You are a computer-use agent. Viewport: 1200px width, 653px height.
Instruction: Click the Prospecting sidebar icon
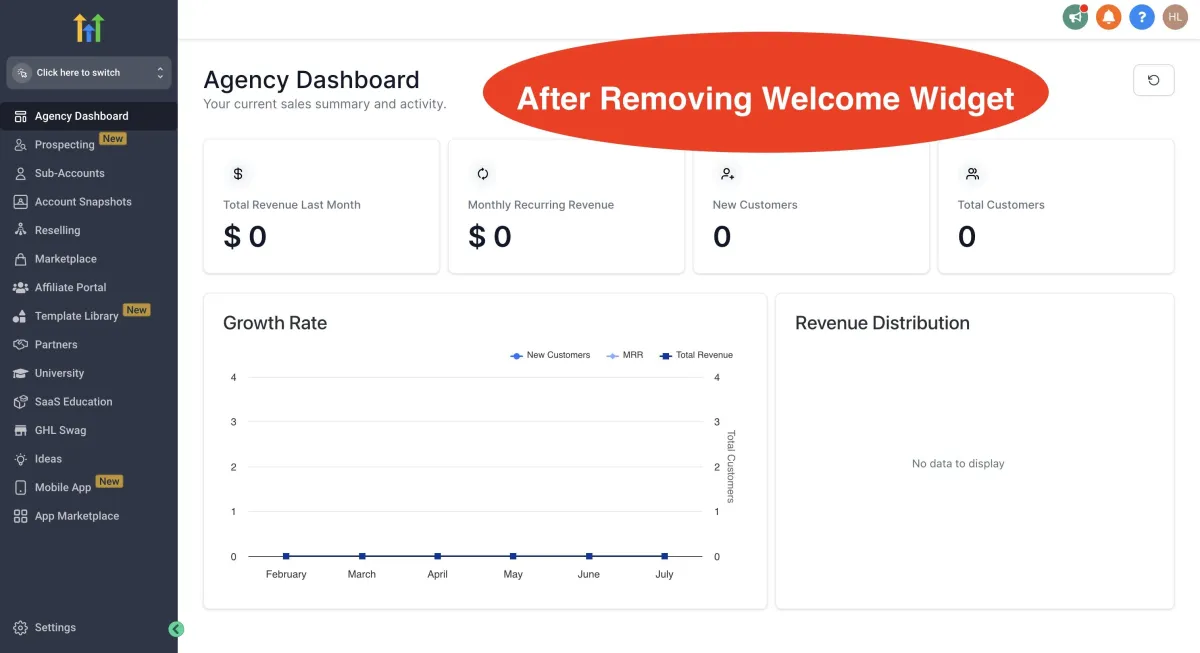(x=20, y=145)
